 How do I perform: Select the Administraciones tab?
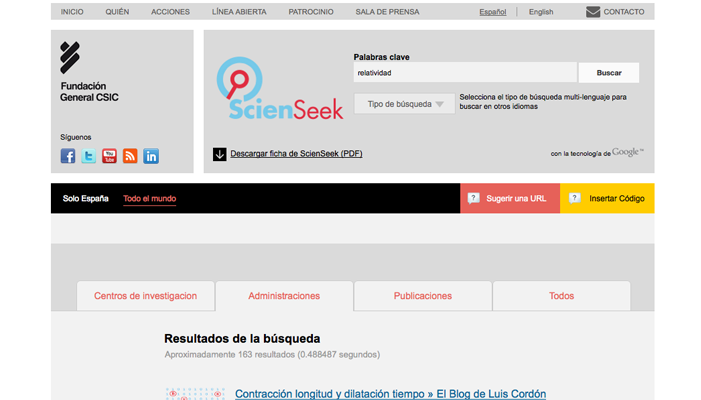pyautogui.click(x=284, y=296)
